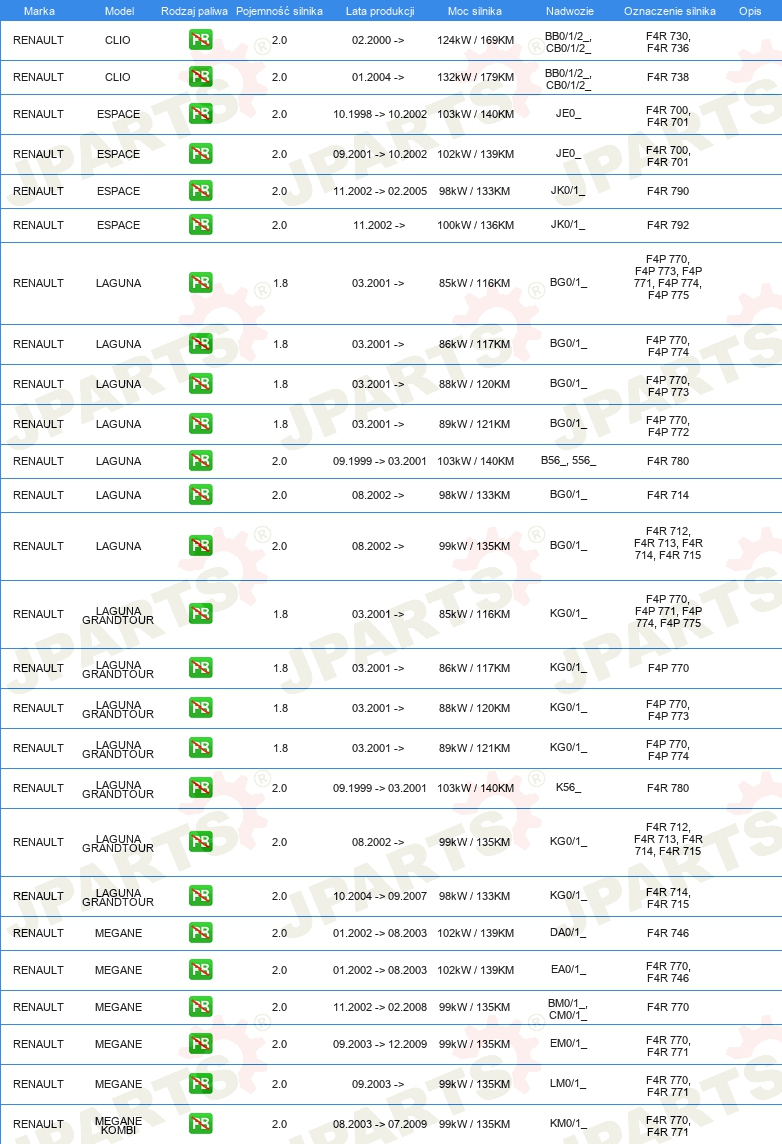Click the power cell 132kW / 179KM

[476, 77]
